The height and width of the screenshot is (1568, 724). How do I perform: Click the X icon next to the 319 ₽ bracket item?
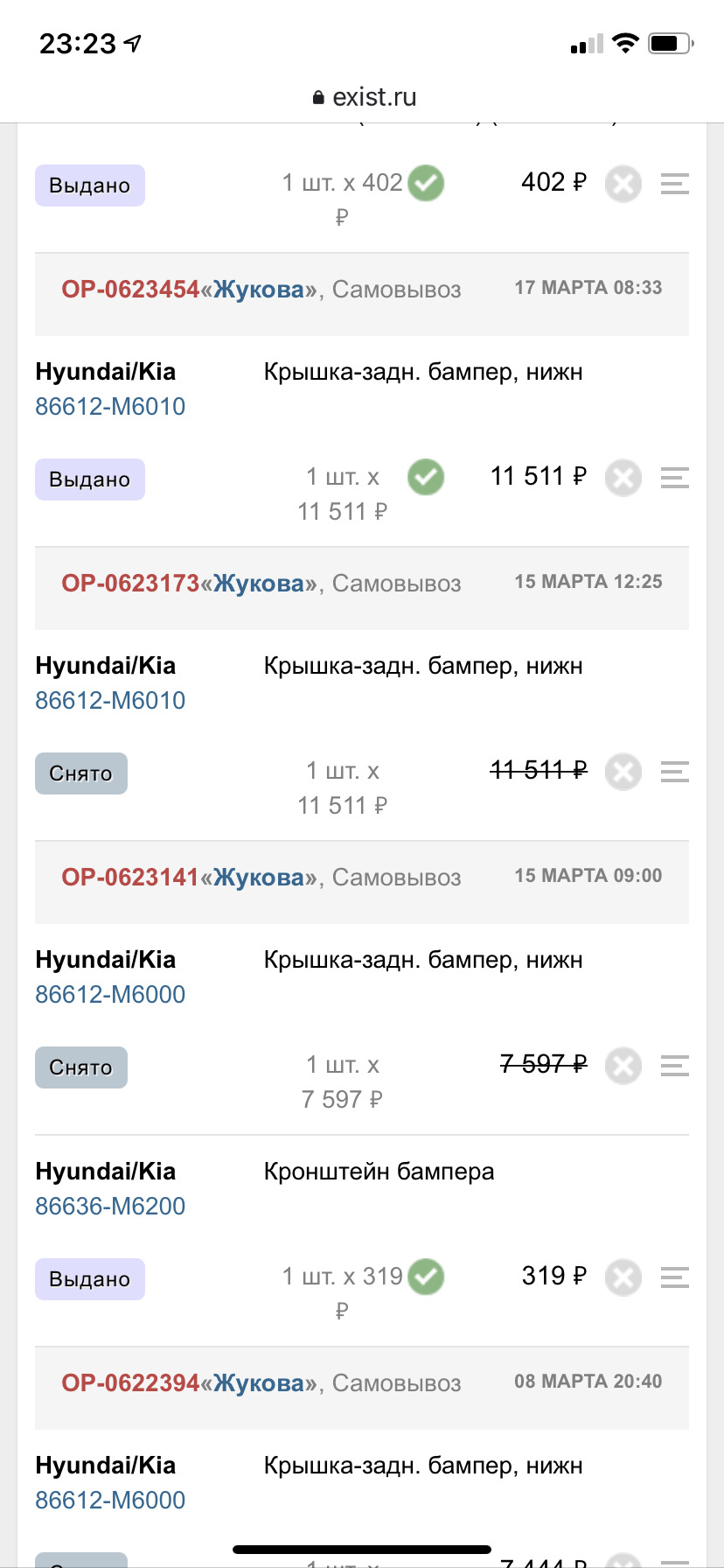coord(623,1277)
